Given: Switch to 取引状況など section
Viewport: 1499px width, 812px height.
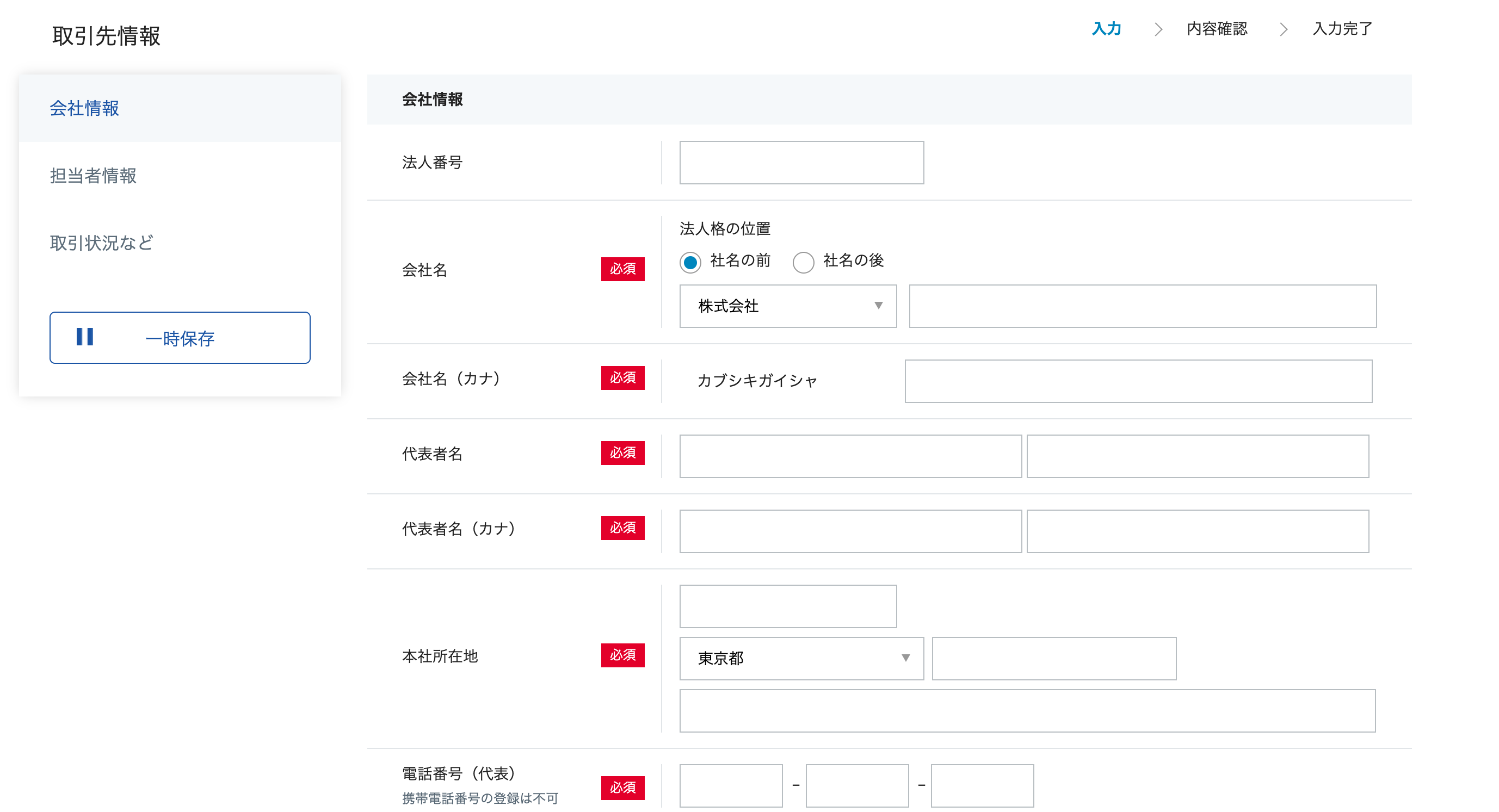Looking at the screenshot, I should [x=180, y=243].
